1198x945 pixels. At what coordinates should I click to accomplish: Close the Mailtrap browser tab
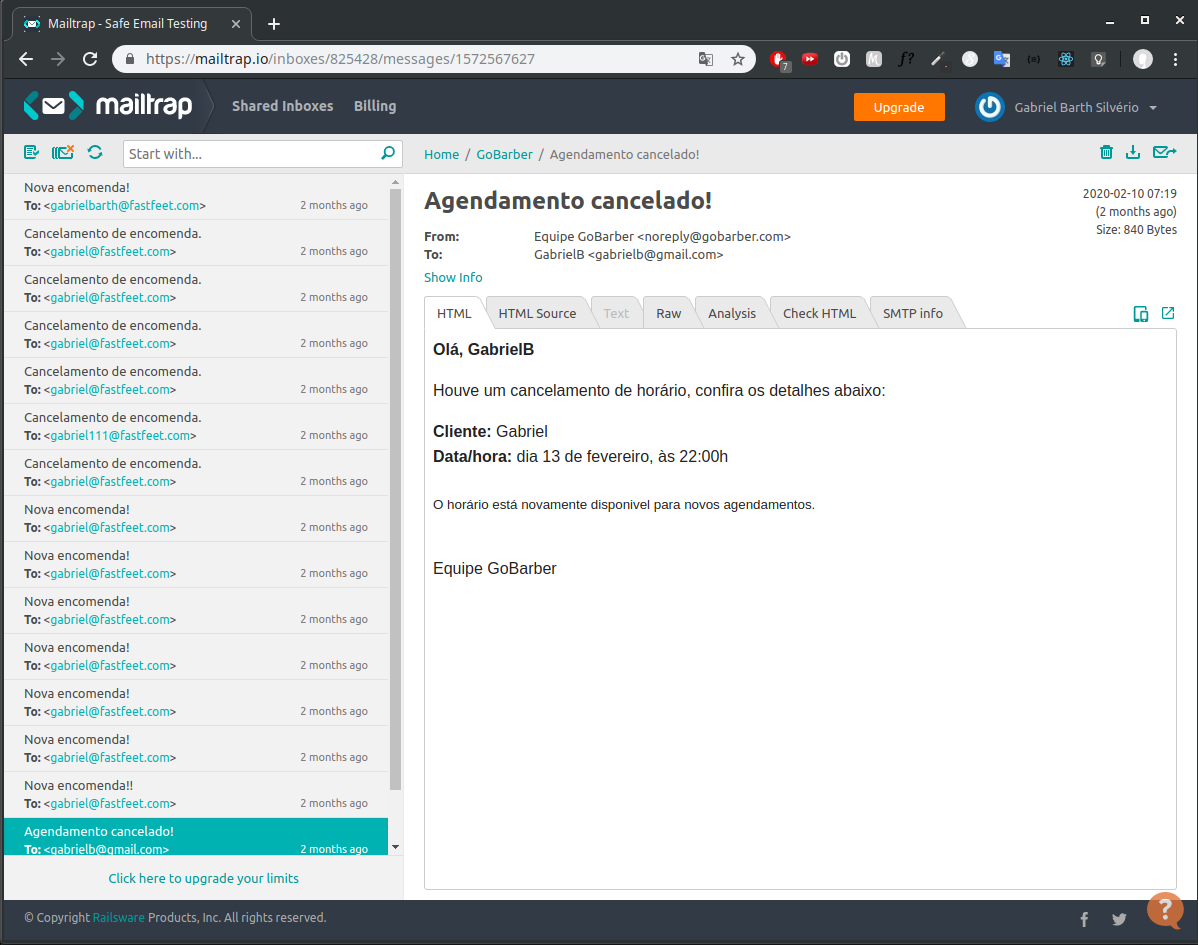point(235,24)
